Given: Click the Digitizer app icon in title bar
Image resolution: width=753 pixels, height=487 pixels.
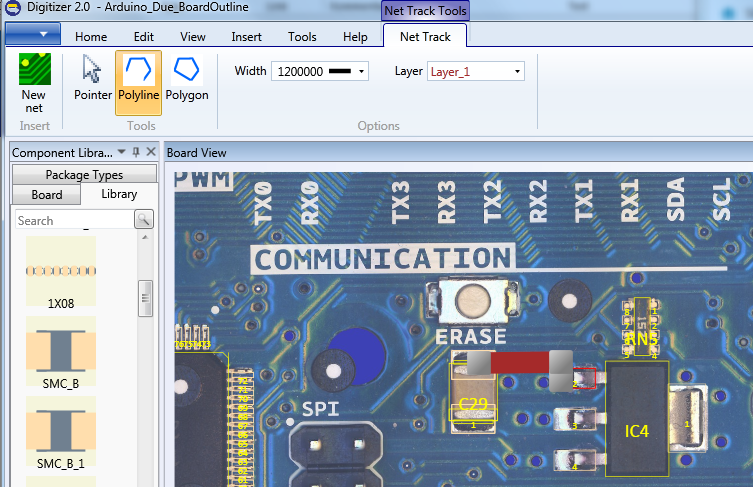Looking at the screenshot, I should click(x=13, y=7).
